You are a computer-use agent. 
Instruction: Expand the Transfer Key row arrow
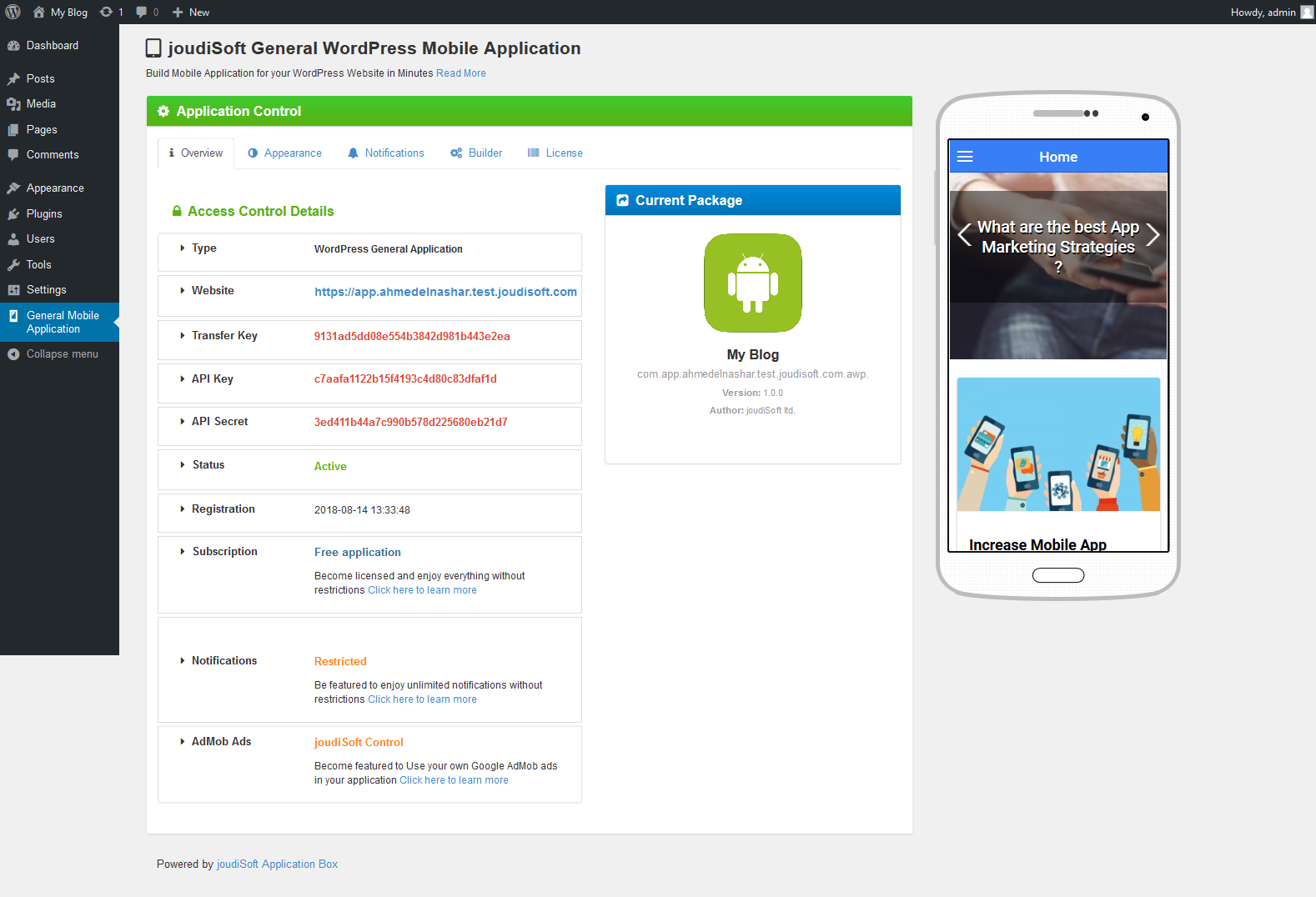pyautogui.click(x=183, y=336)
